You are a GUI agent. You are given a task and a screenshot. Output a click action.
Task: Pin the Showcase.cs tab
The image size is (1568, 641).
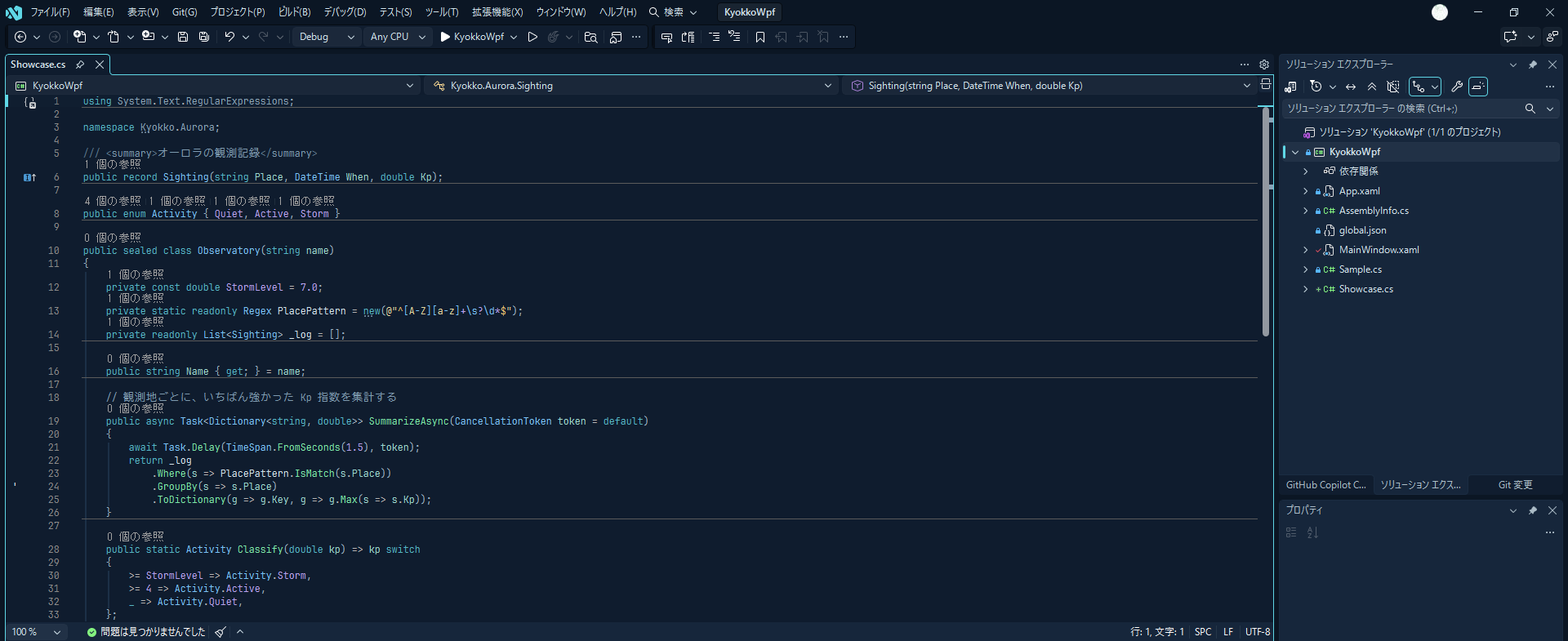pyautogui.click(x=80, y=65)
